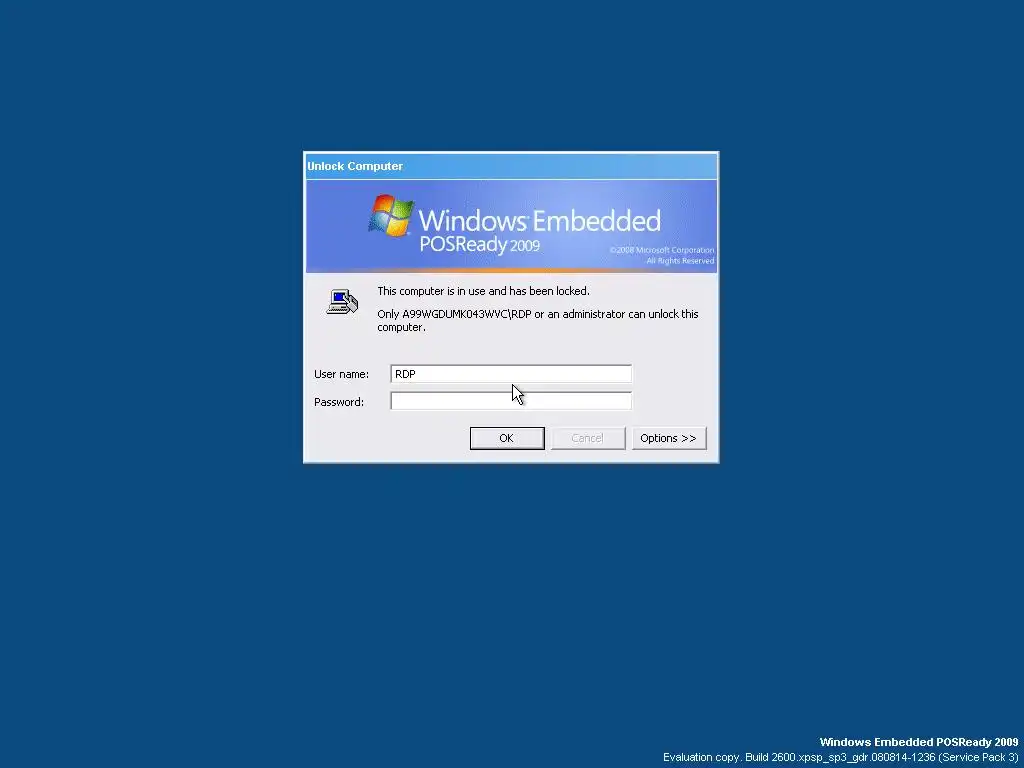
Task: Click into the Password field
Action: click(x=511, y=401)
